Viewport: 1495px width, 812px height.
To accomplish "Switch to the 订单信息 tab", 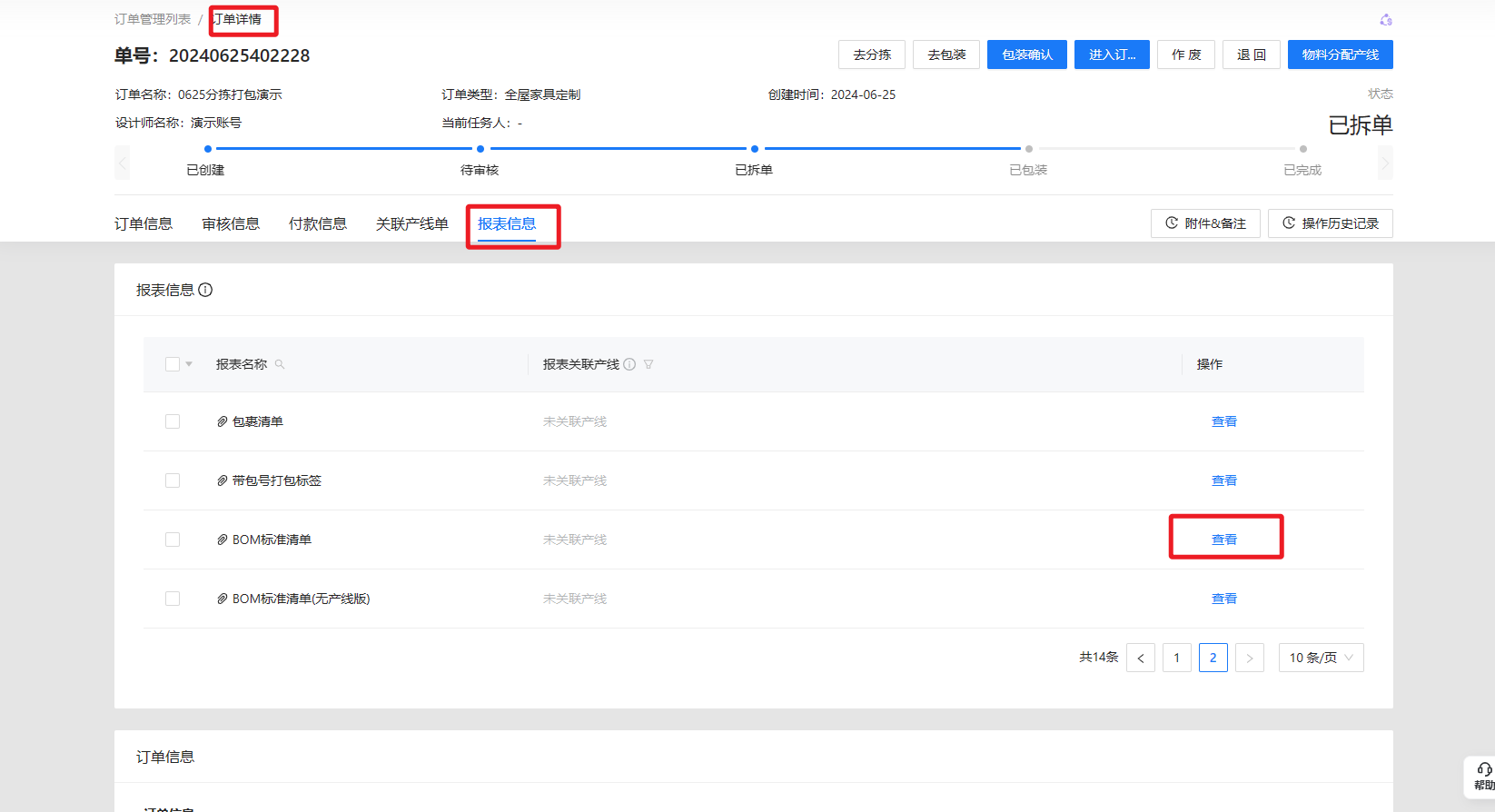I will click(x=144, y=223).
